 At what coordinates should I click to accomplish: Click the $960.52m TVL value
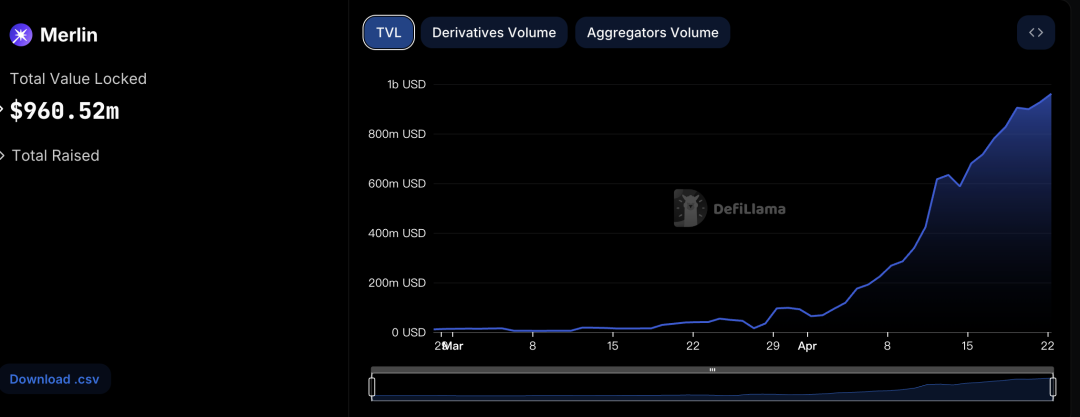64,110
